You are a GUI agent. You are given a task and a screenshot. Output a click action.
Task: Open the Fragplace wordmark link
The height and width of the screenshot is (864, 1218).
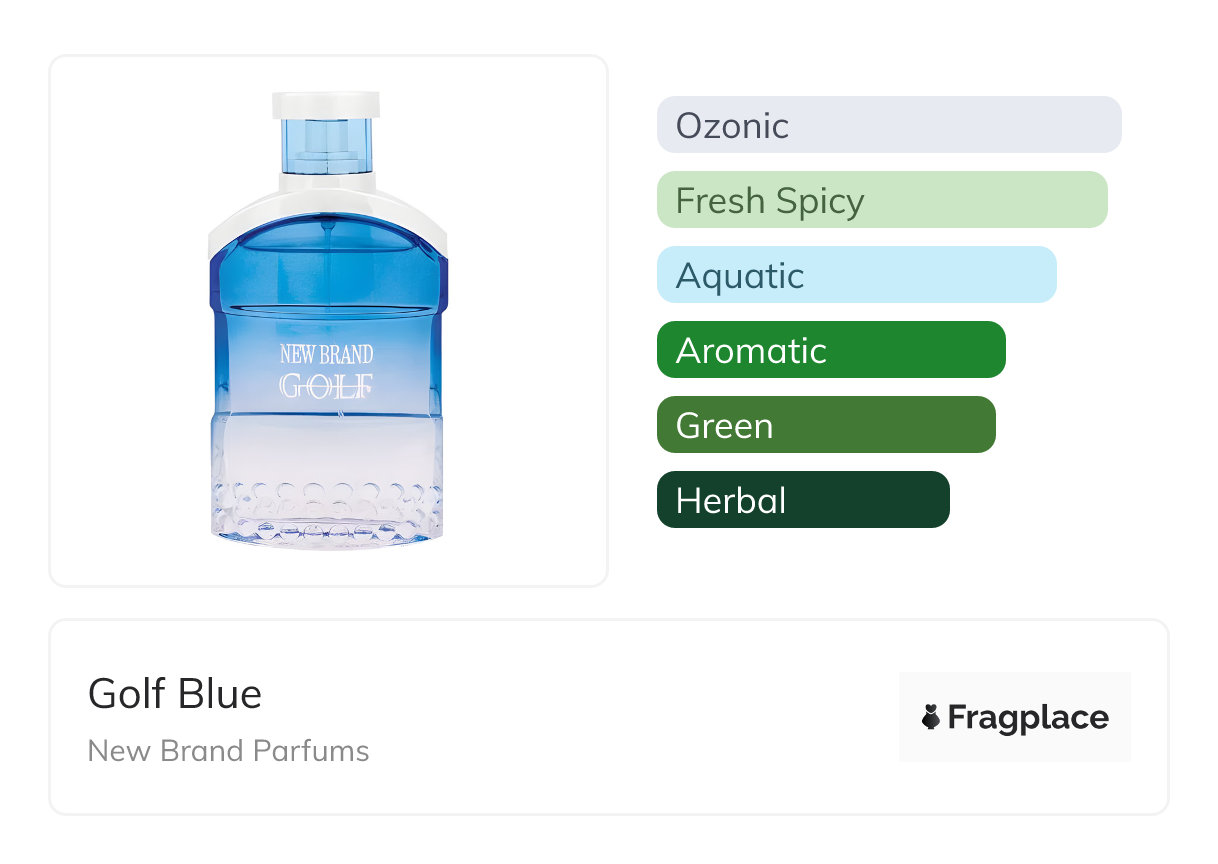click(x=1028, y=717)
